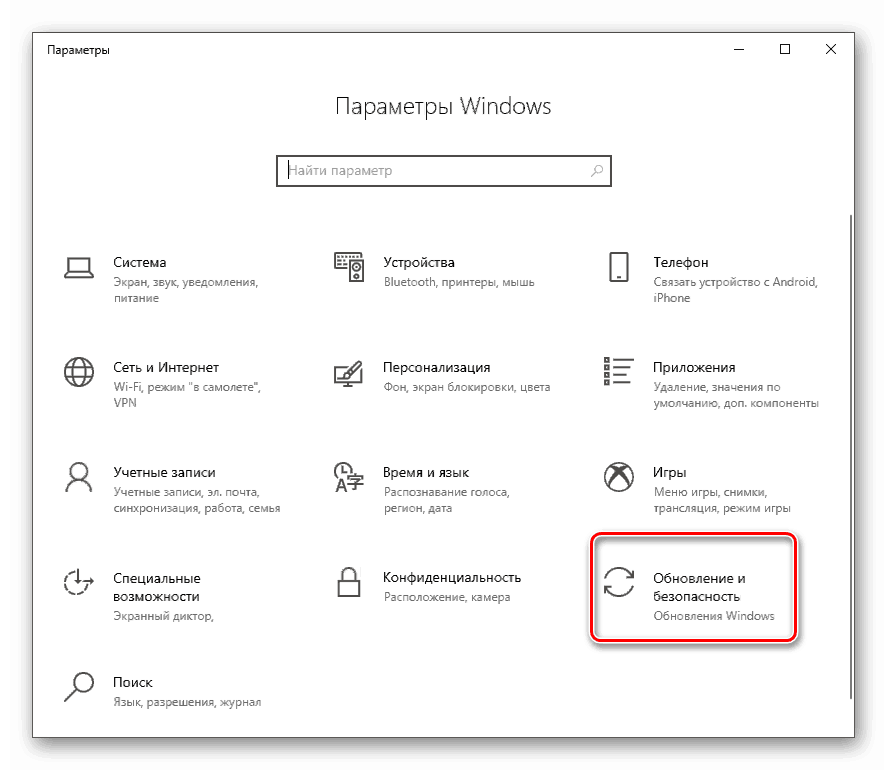Click text 'Распознавание голоса, регион, дата'
Screen dimensions: 887x770
[x=447, y=500]
